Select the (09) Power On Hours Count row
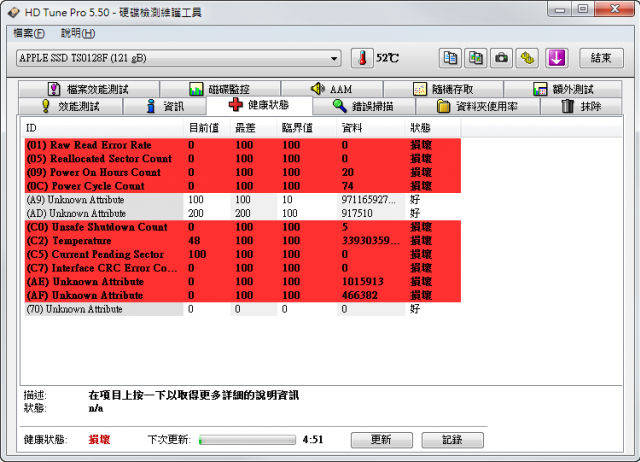The height and width of the screenshot is (462, 640). (242, 173)
